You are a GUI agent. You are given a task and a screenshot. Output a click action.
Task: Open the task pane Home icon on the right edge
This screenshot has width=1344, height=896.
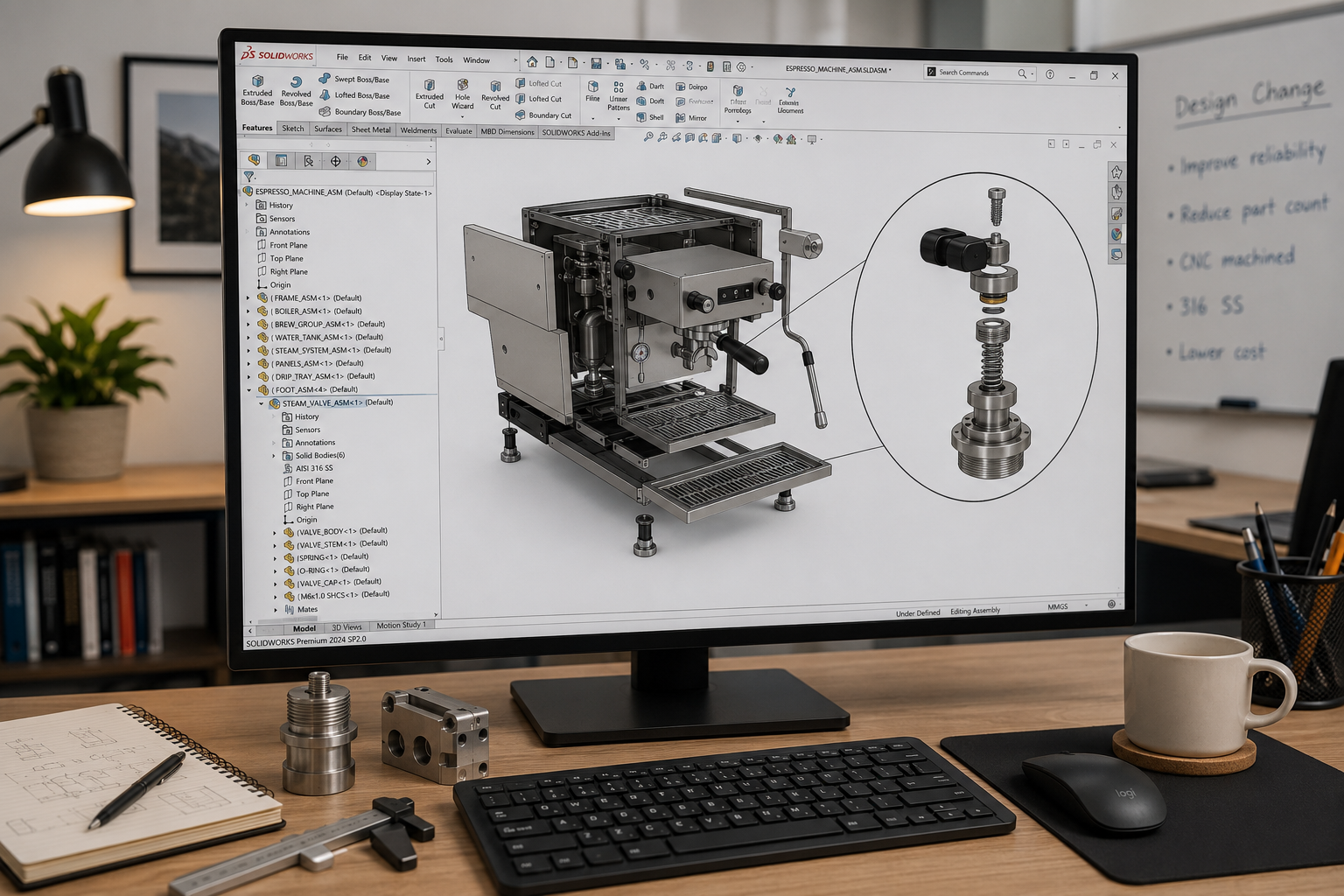[x=1116, y=172]
